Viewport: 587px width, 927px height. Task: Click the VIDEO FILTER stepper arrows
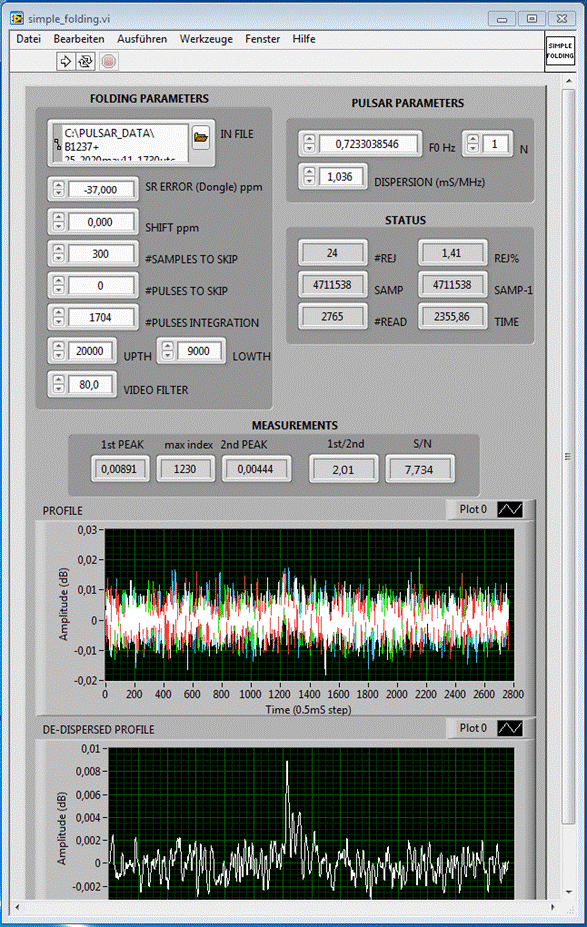click(x=59, y=385)
